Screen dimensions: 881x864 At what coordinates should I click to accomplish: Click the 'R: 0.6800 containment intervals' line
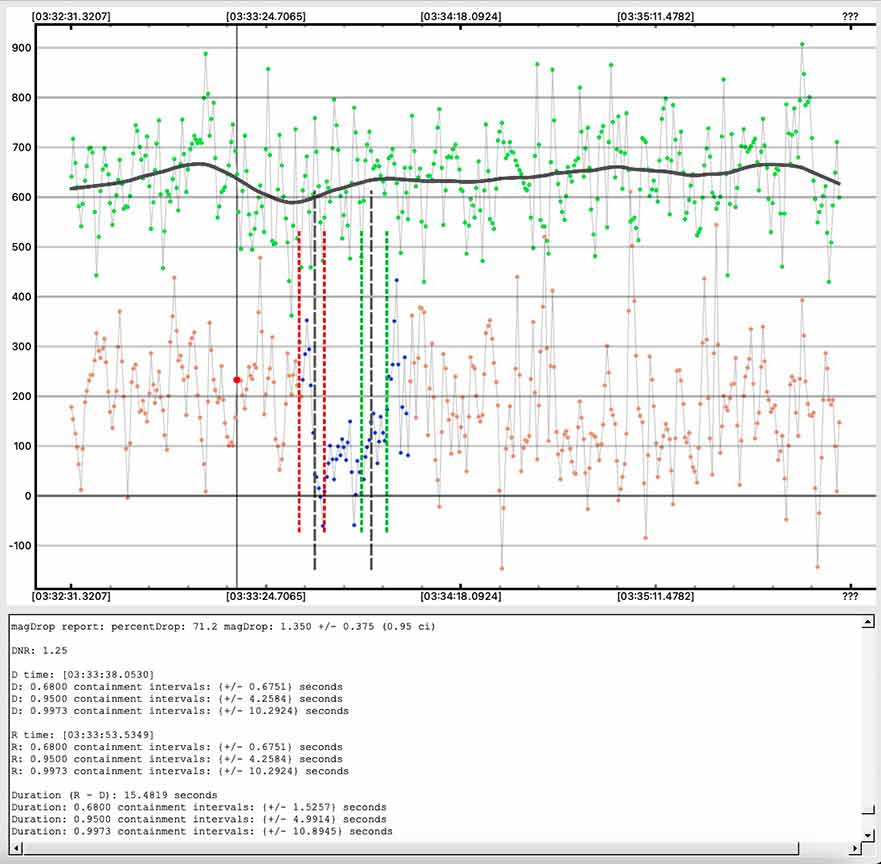pyautogui.click(x=177, y=747)
